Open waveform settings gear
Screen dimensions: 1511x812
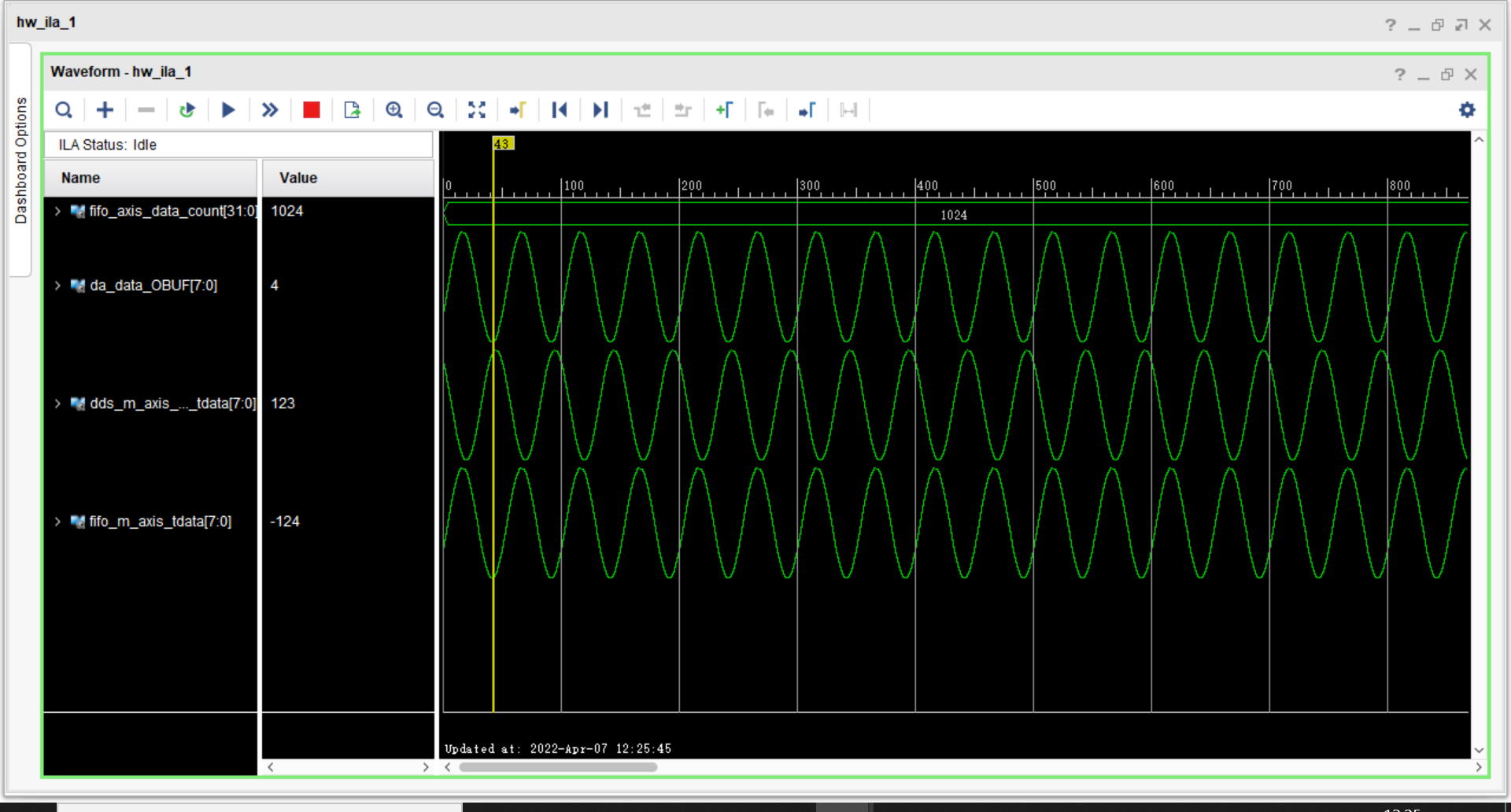click(1467, 110)
